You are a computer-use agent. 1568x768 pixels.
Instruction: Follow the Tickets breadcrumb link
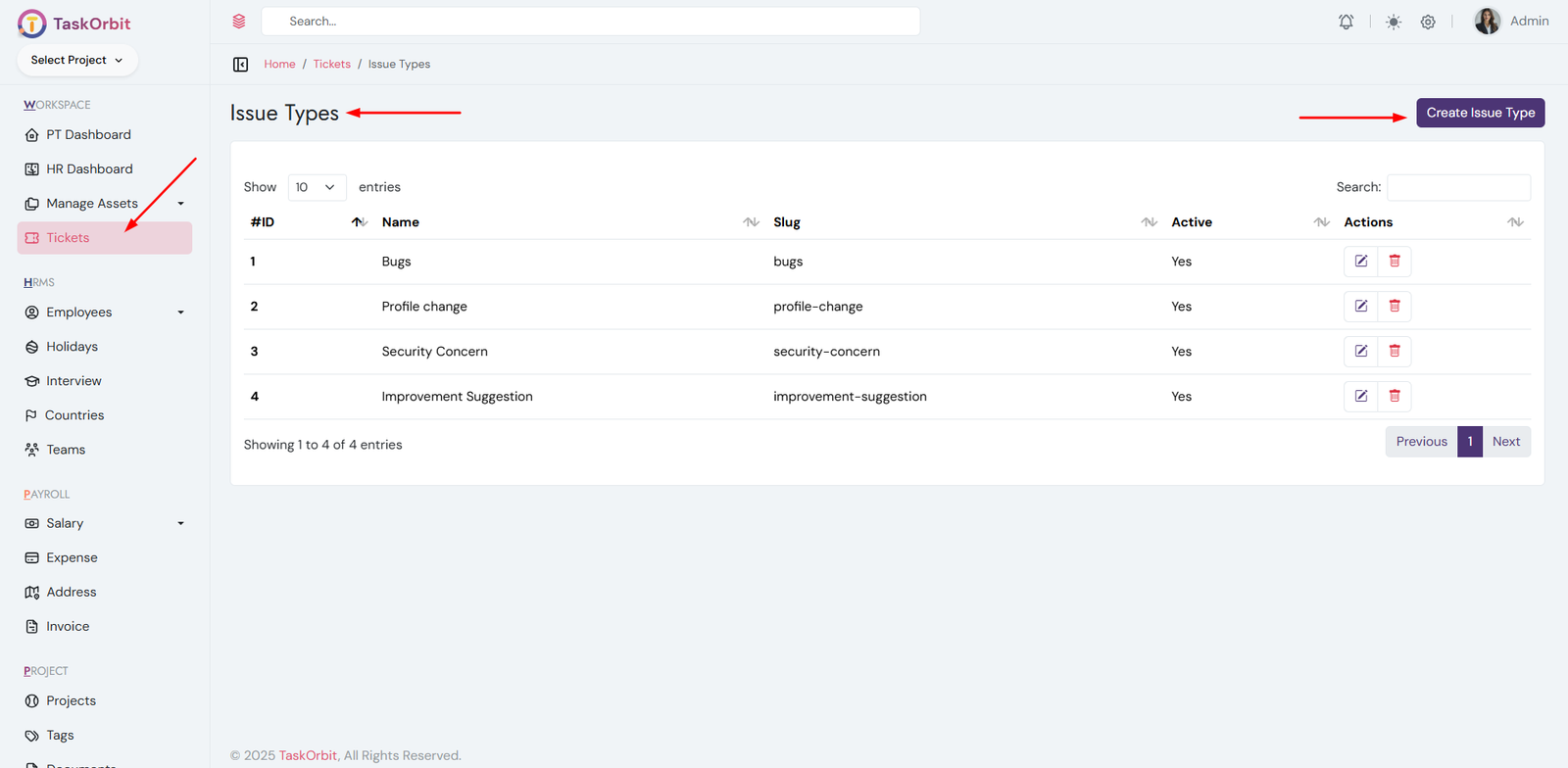click(331, 65)
